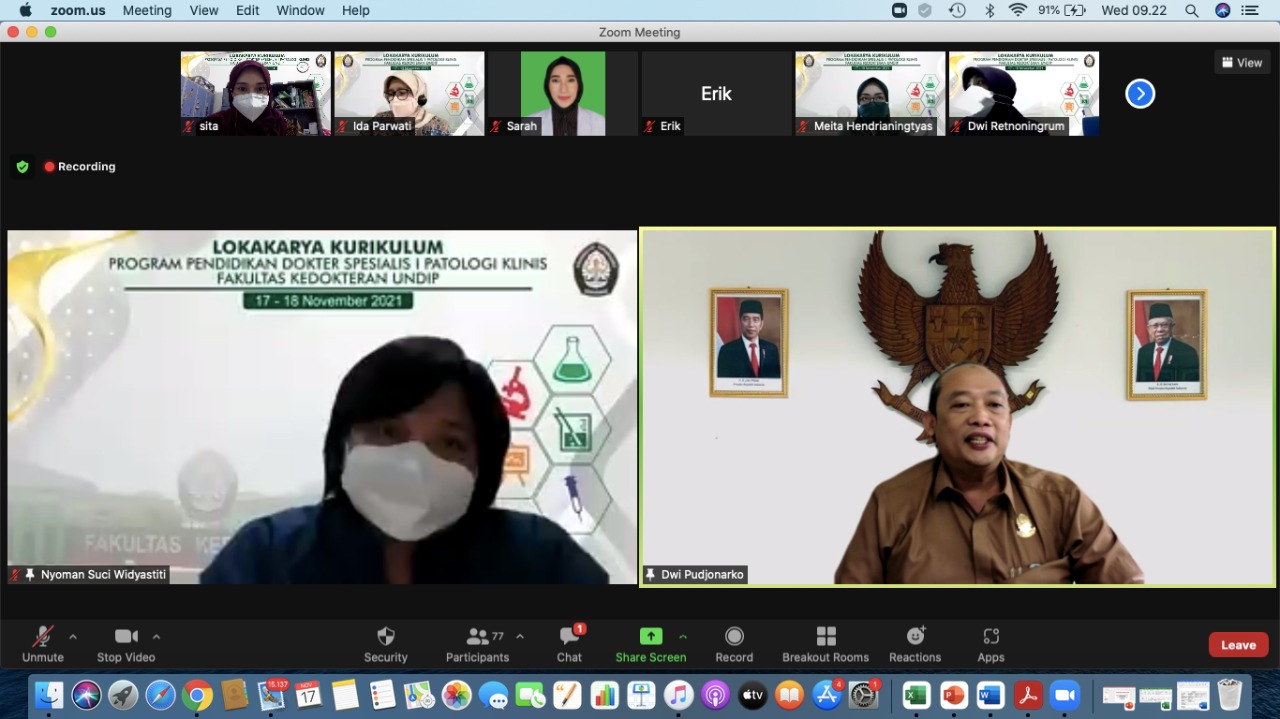Start sharing with Share Screen
Image resolution: width=1280 pixels, height=719 pixels.
650,644
